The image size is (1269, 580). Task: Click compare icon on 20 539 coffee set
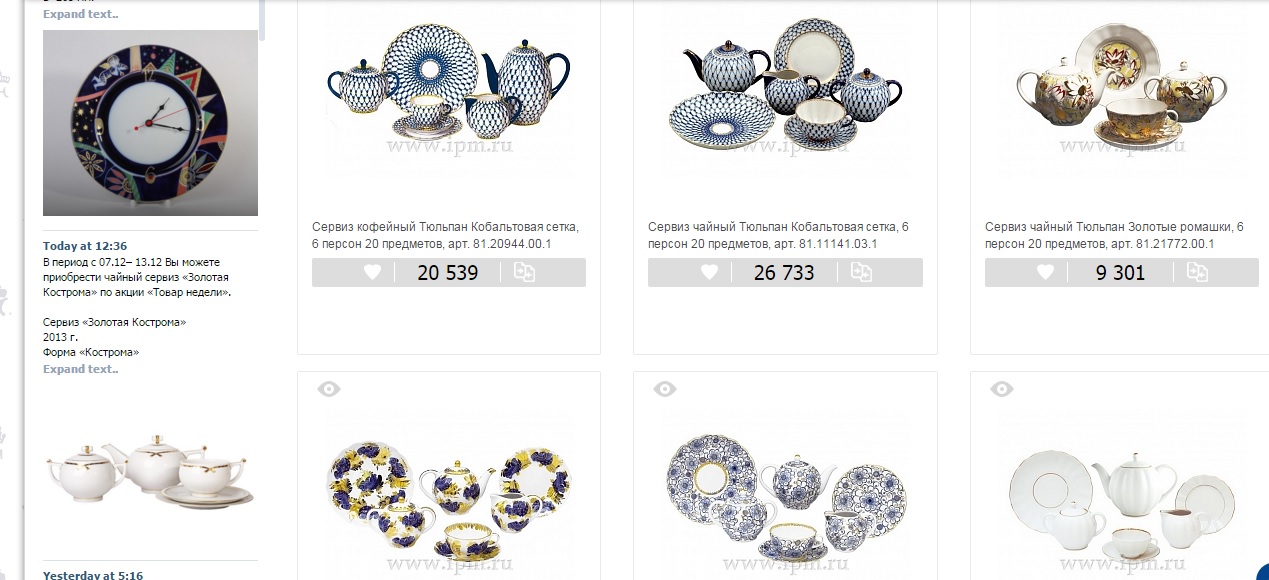[525, 272]
